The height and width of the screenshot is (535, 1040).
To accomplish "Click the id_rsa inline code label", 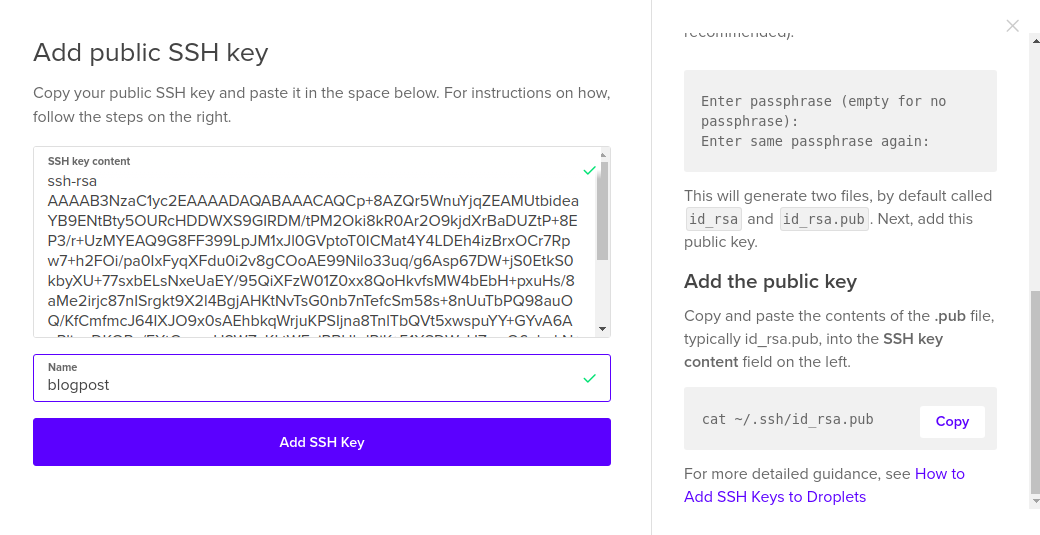I will pyautogui.click(x=713, y=219).
